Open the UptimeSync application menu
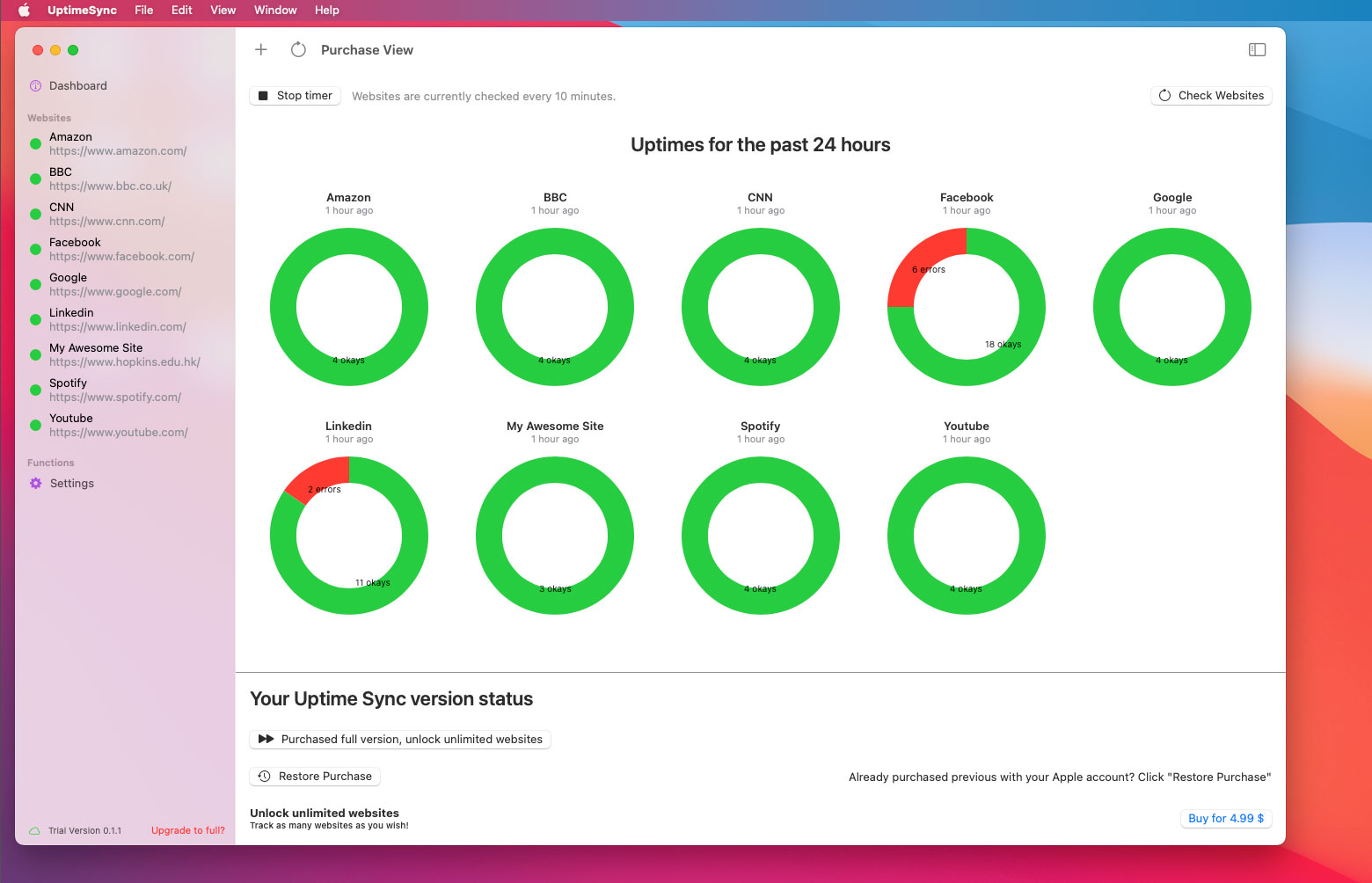 [x=82, y=11]
